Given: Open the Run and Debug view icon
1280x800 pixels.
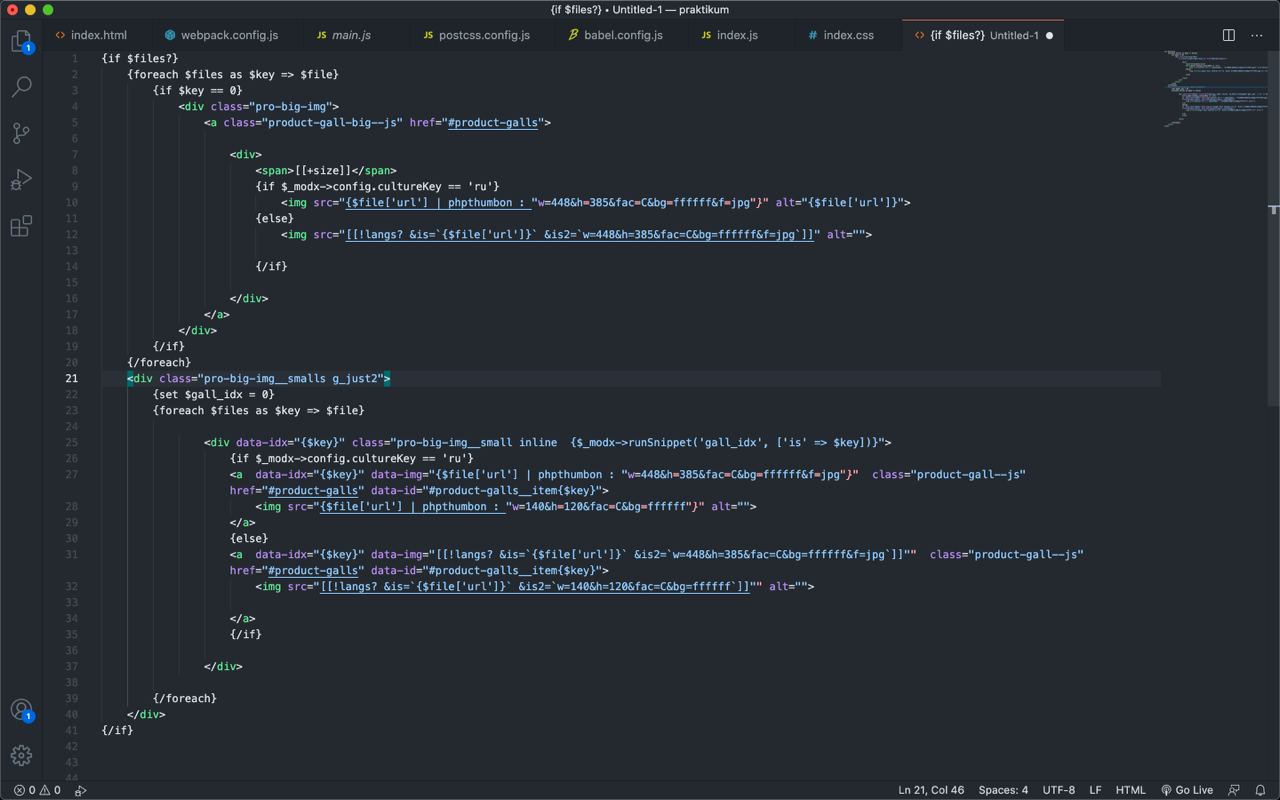Looking at the screenshot, I should tap(21, 180).
